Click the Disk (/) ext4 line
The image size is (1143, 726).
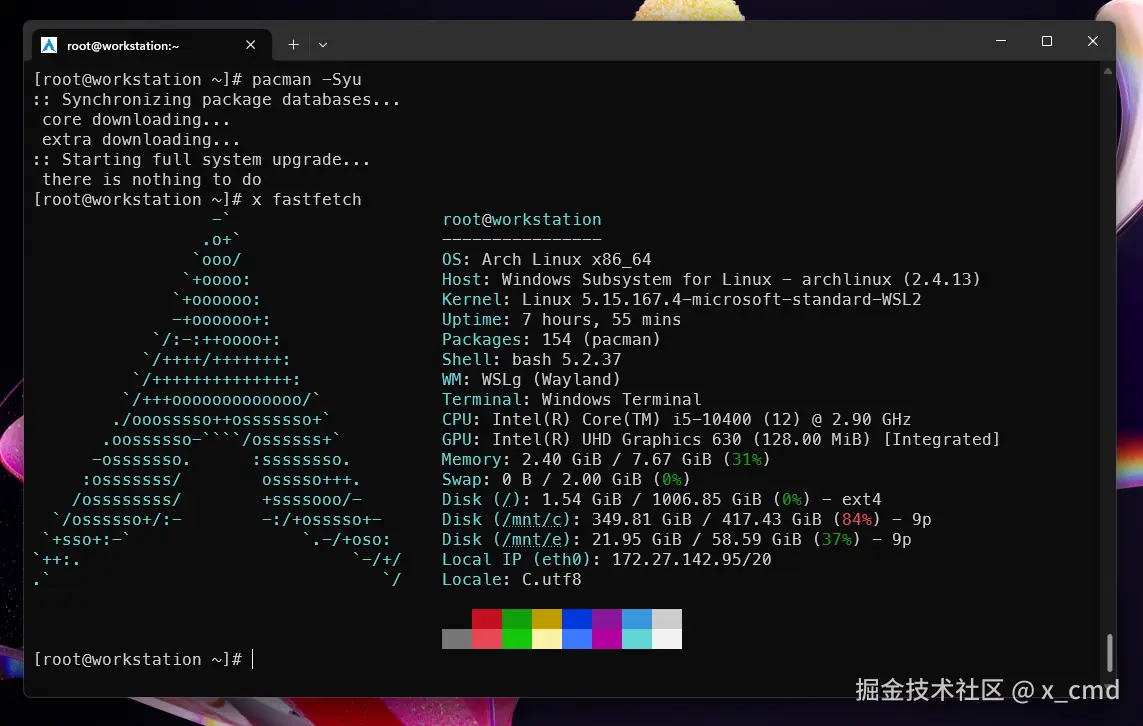coord(661,500)
